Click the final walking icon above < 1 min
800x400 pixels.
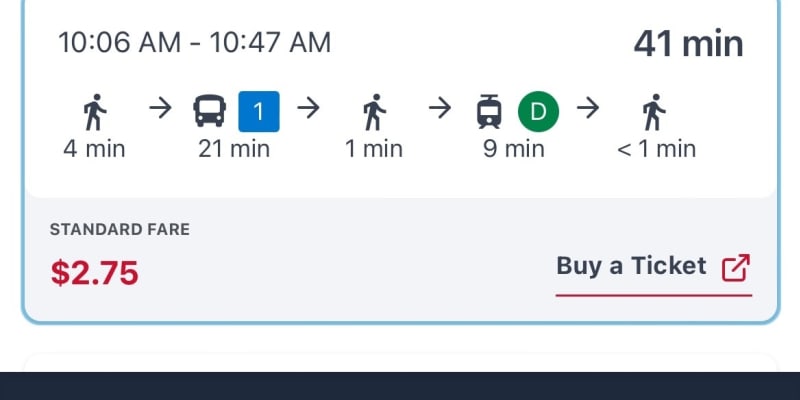[655, 112]
